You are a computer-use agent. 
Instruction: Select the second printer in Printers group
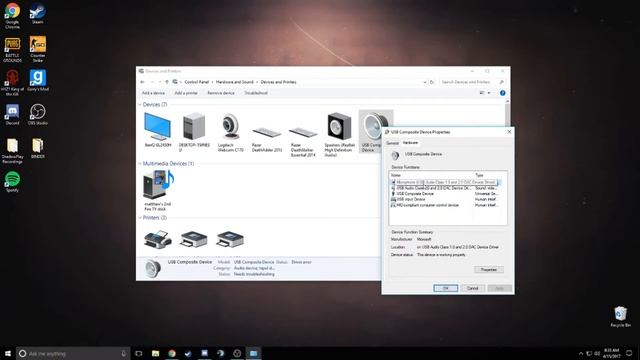(x=194, y=239)
